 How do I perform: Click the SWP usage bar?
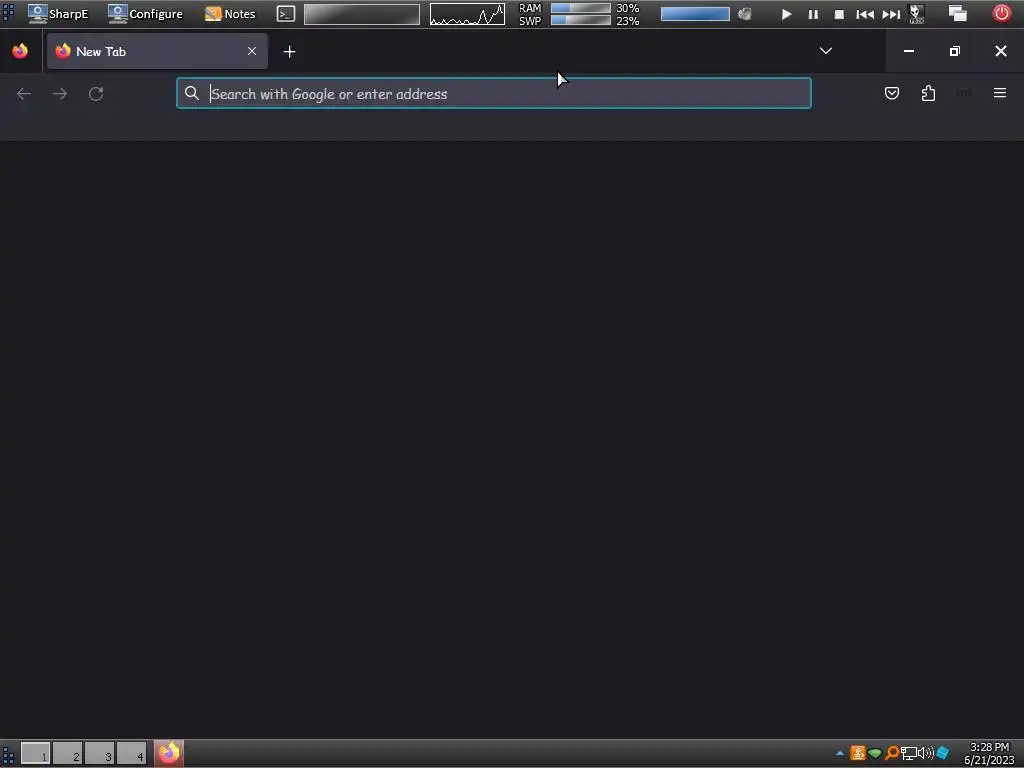[581, 20]
